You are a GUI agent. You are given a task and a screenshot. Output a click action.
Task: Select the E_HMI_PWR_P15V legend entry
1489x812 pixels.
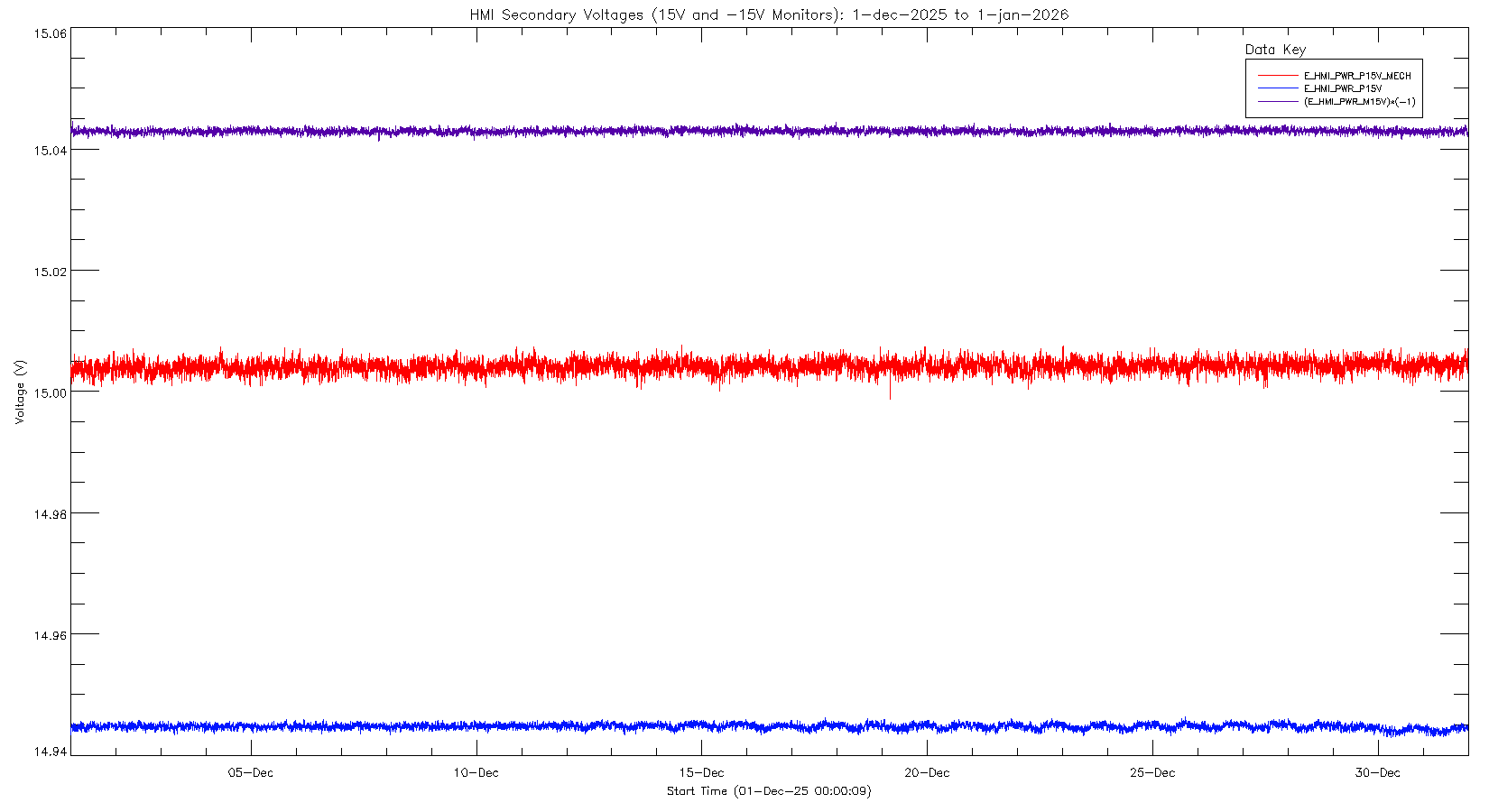(x=1343, y=89)
